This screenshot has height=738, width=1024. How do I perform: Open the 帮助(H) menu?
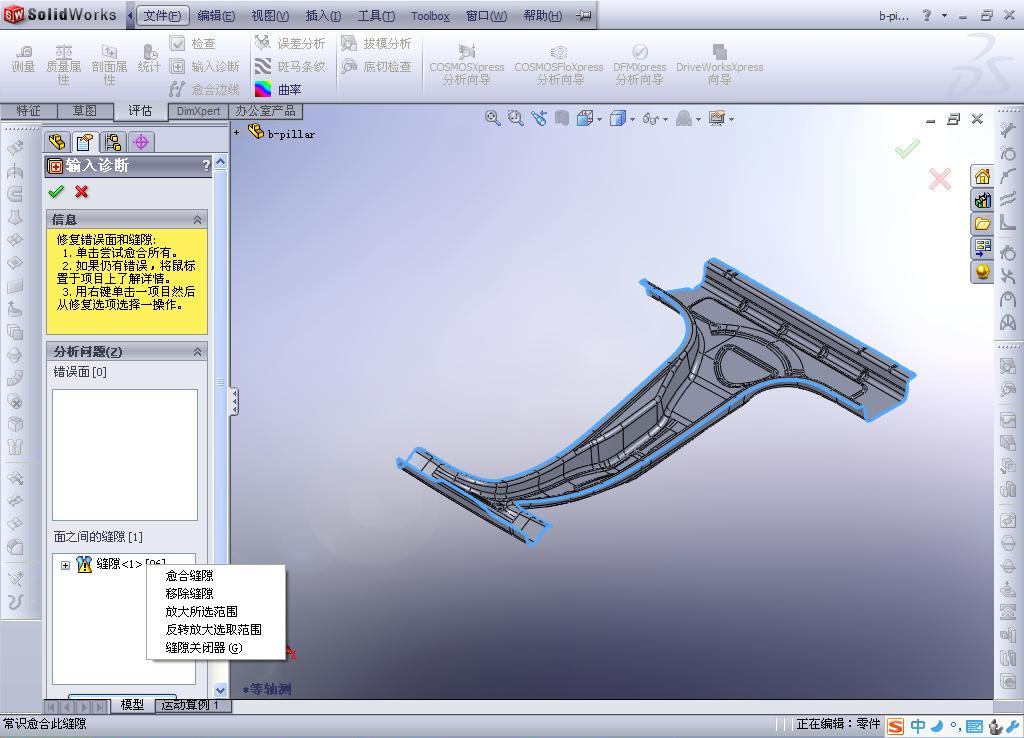pos(543,15)
